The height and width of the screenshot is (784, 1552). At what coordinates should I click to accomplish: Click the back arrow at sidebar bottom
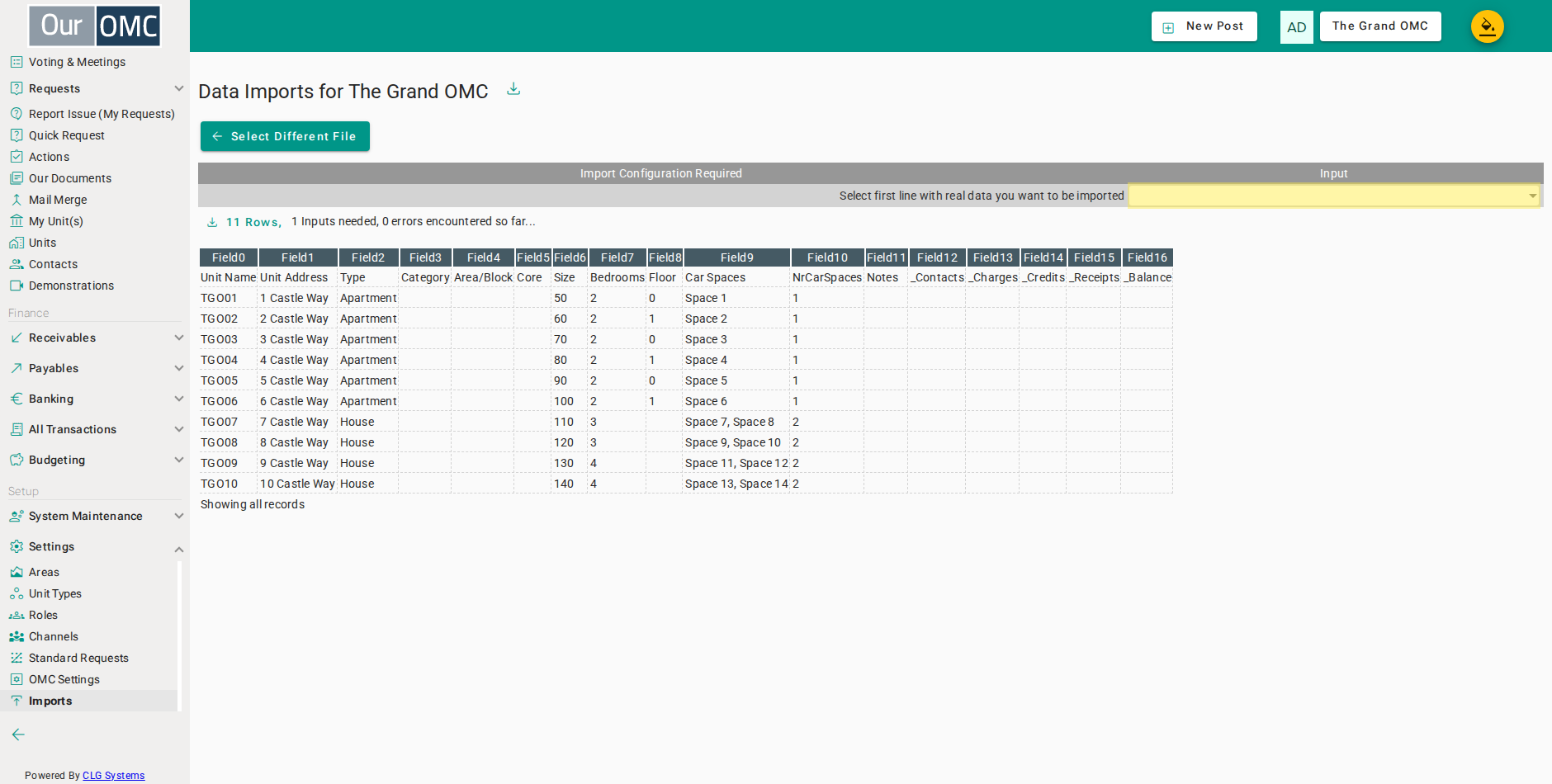pos(18,734)
